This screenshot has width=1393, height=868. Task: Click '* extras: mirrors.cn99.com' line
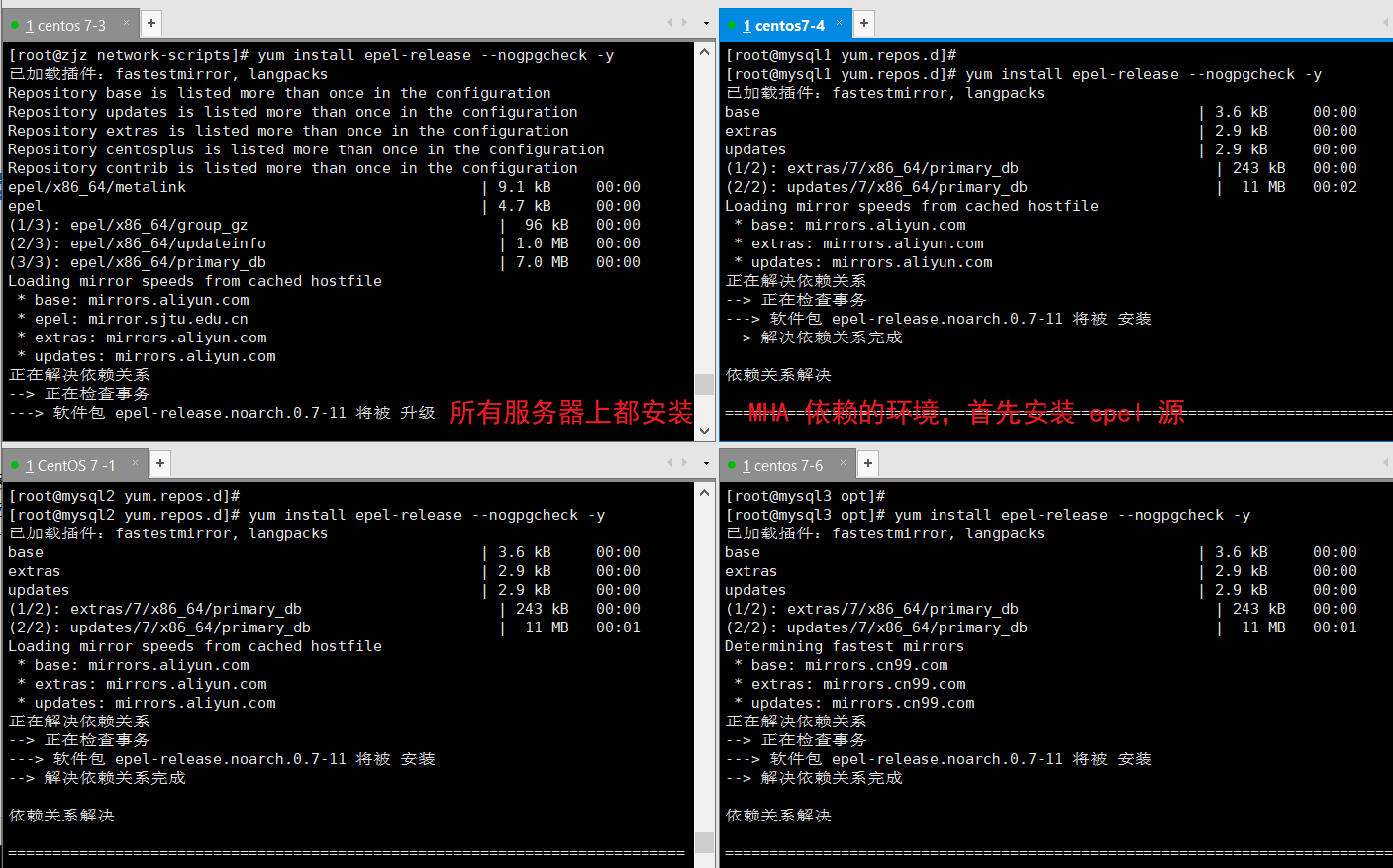tap(849, 684)
